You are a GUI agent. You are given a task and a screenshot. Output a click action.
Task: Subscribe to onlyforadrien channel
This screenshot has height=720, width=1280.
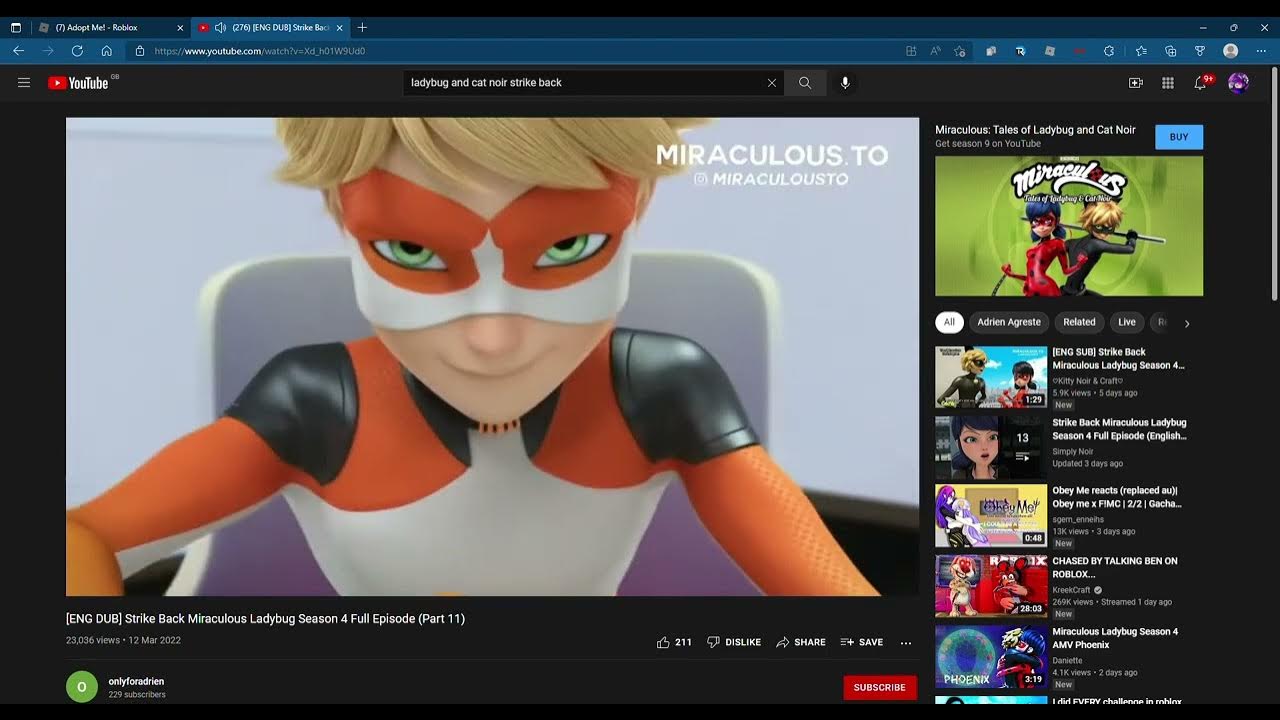point(880,688)
